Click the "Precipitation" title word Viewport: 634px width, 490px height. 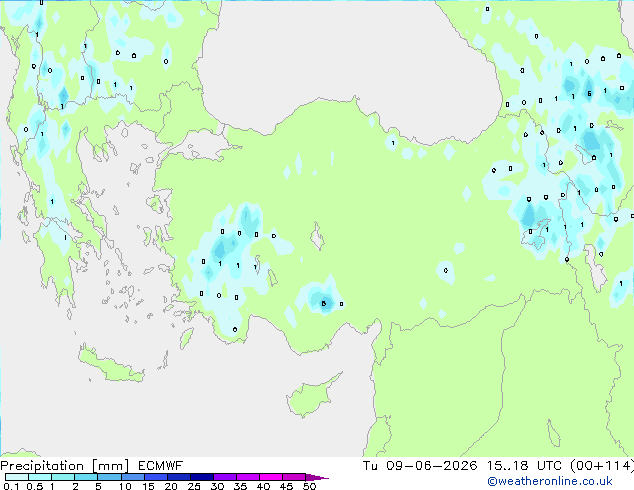(x=42, y=466)
